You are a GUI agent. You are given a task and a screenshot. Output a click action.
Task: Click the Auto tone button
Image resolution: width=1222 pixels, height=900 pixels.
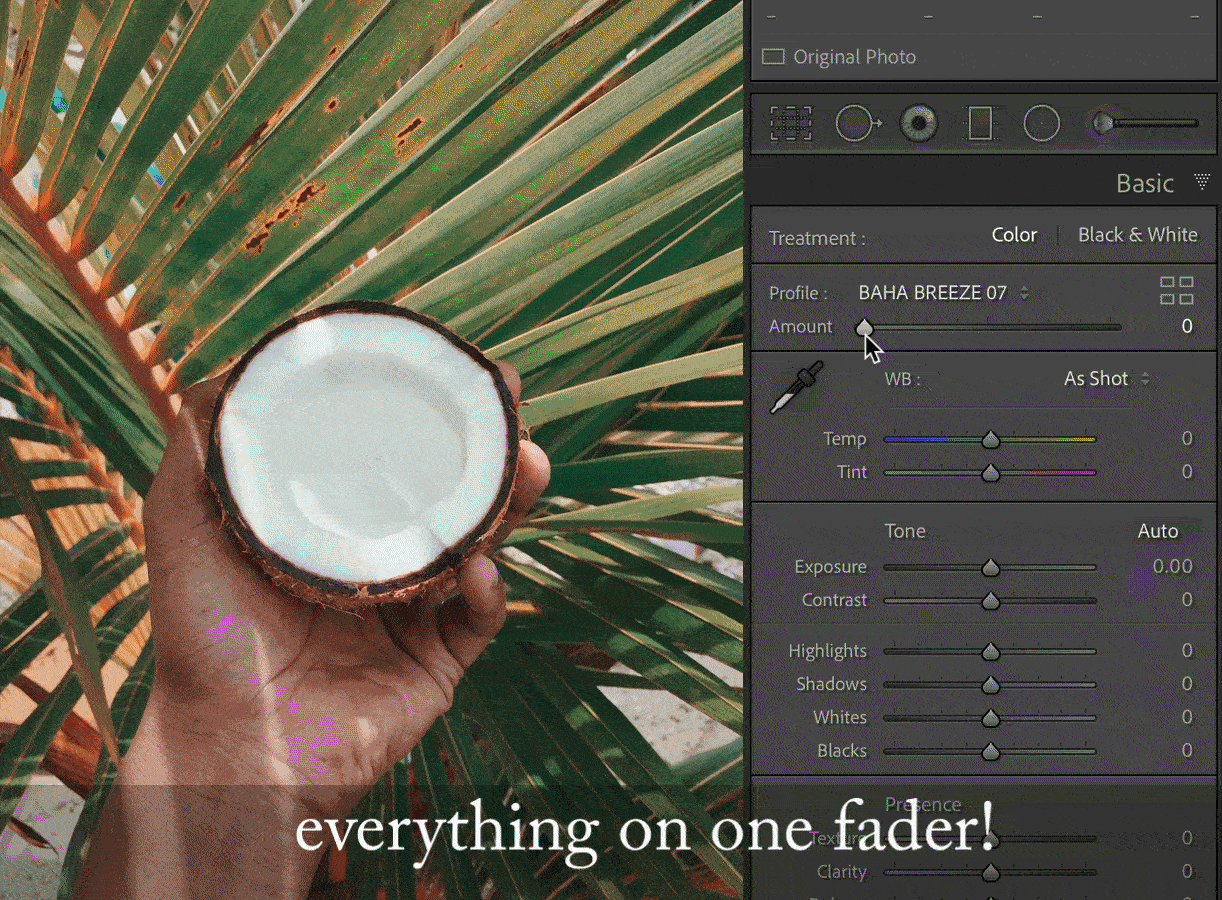[x=1157, y=531]
